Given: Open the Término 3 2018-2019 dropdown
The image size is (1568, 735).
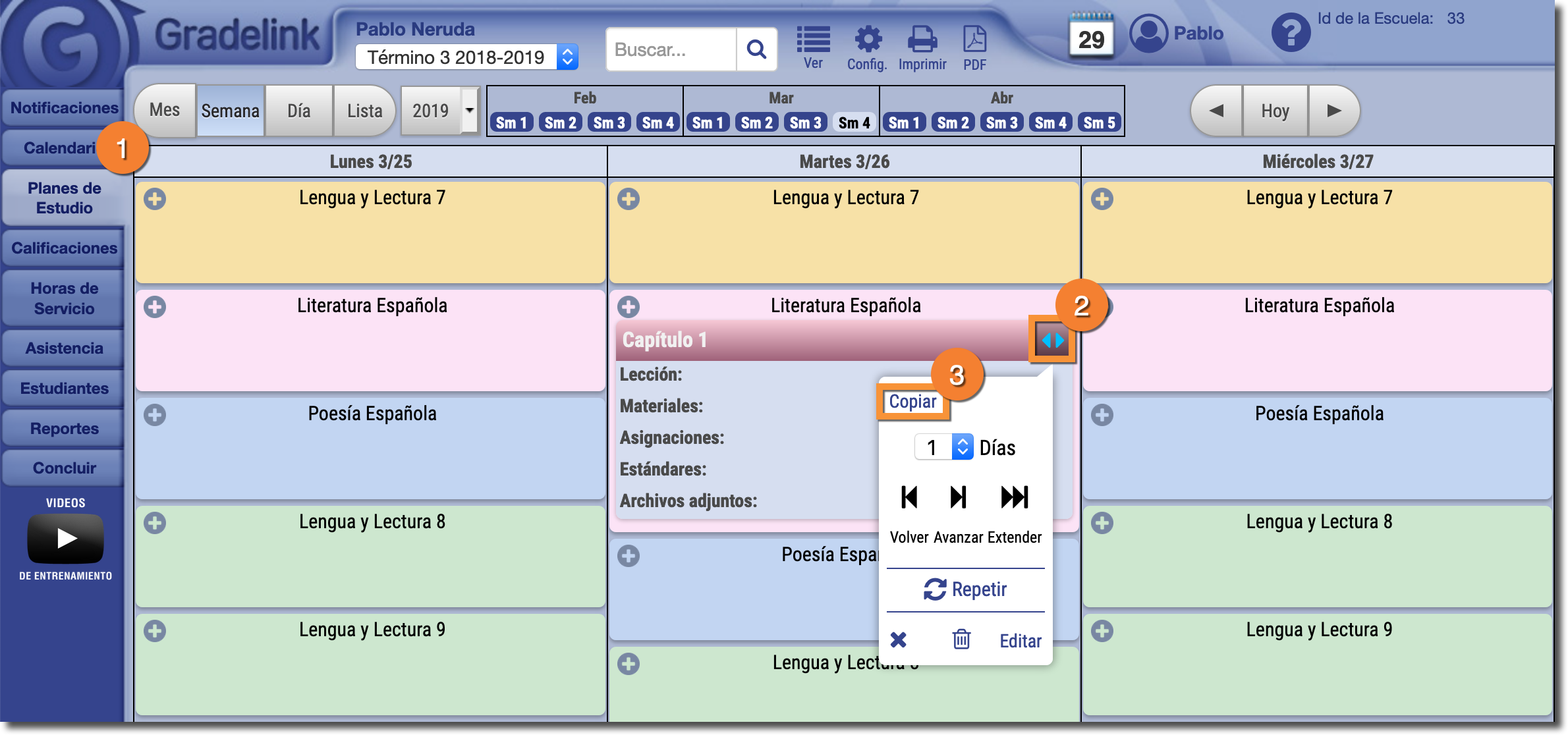Looking at the screenshot, I should pyautogui.click(x=466, y=57).
